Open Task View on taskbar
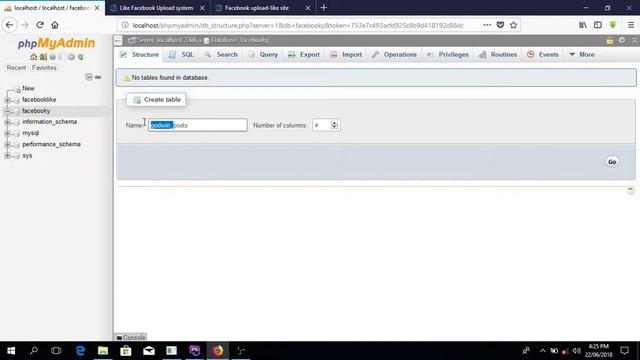The height and width of the screenshot is (360, 640). 56,351
